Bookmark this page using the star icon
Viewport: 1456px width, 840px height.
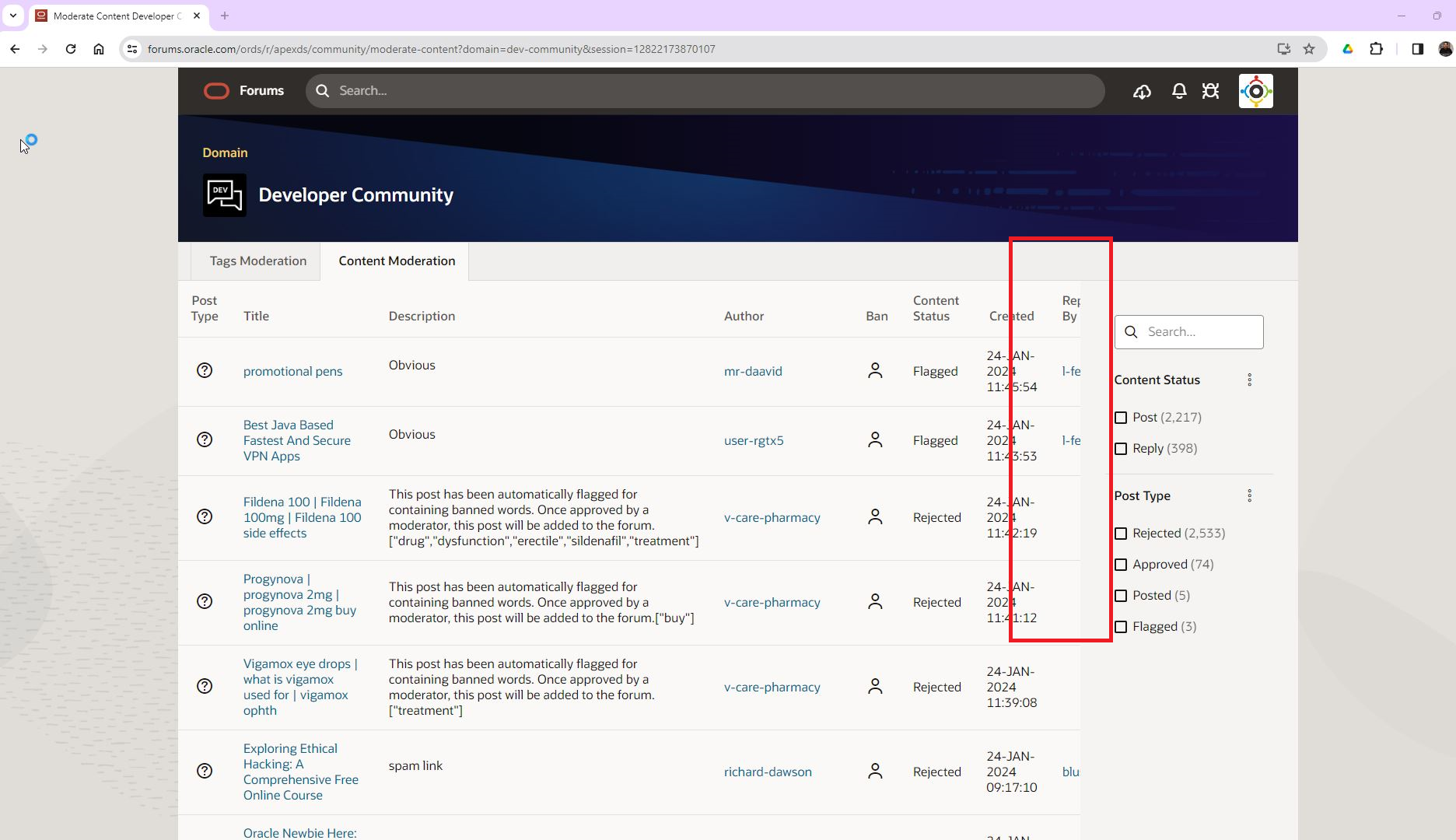pyautogui.click(x=1310, y=48)
